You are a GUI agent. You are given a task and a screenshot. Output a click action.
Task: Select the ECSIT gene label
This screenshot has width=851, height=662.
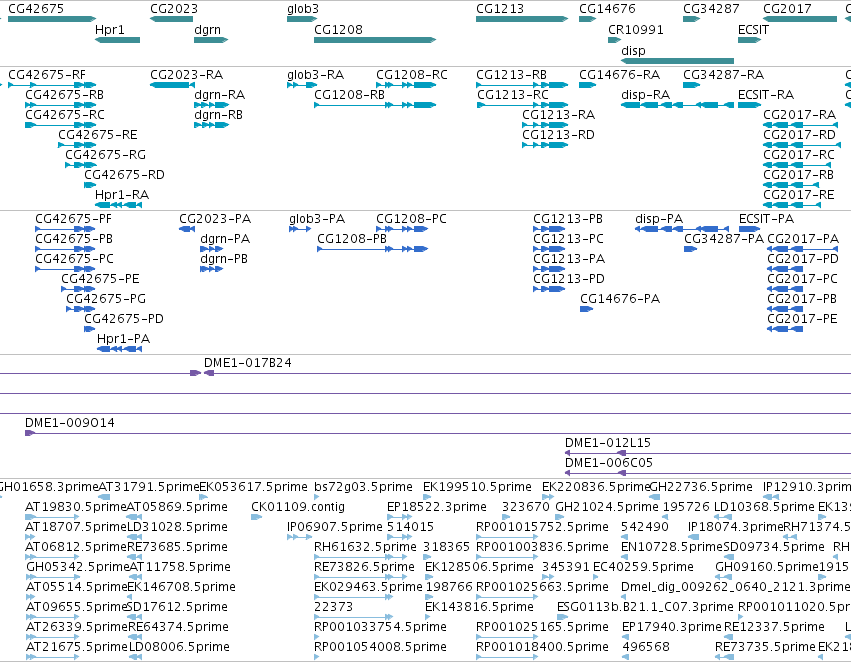[753, 29]
